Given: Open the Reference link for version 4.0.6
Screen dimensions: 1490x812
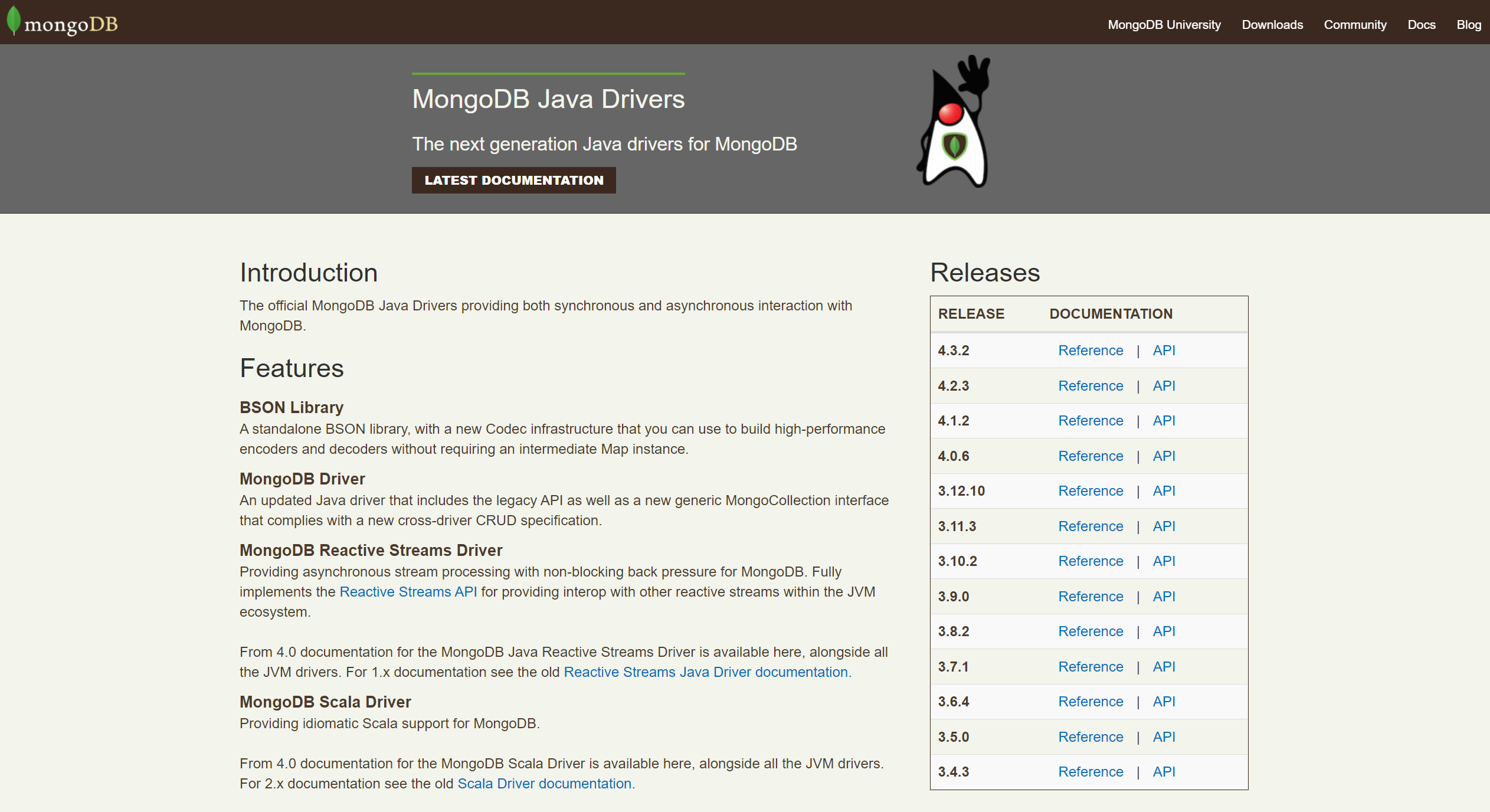Looking at the screenshot, I should [1090, 456].
